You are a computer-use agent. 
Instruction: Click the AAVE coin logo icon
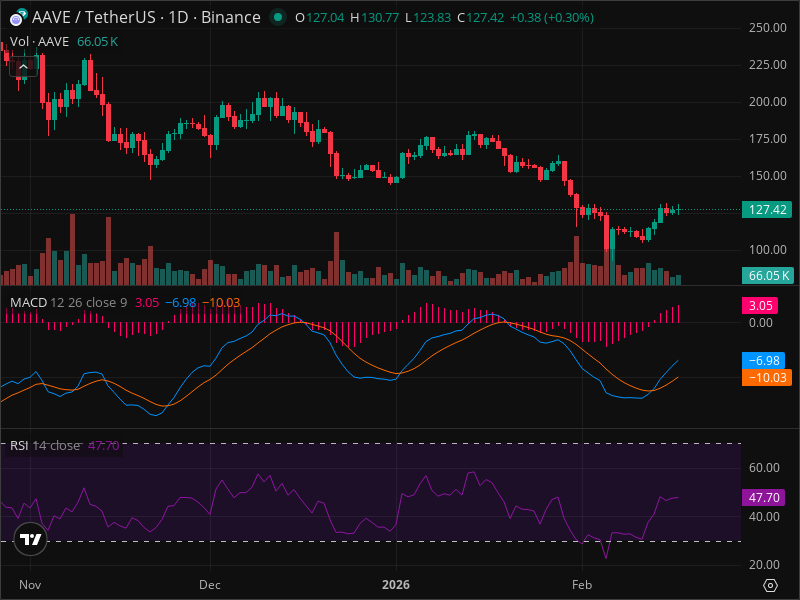coord(18,17)
